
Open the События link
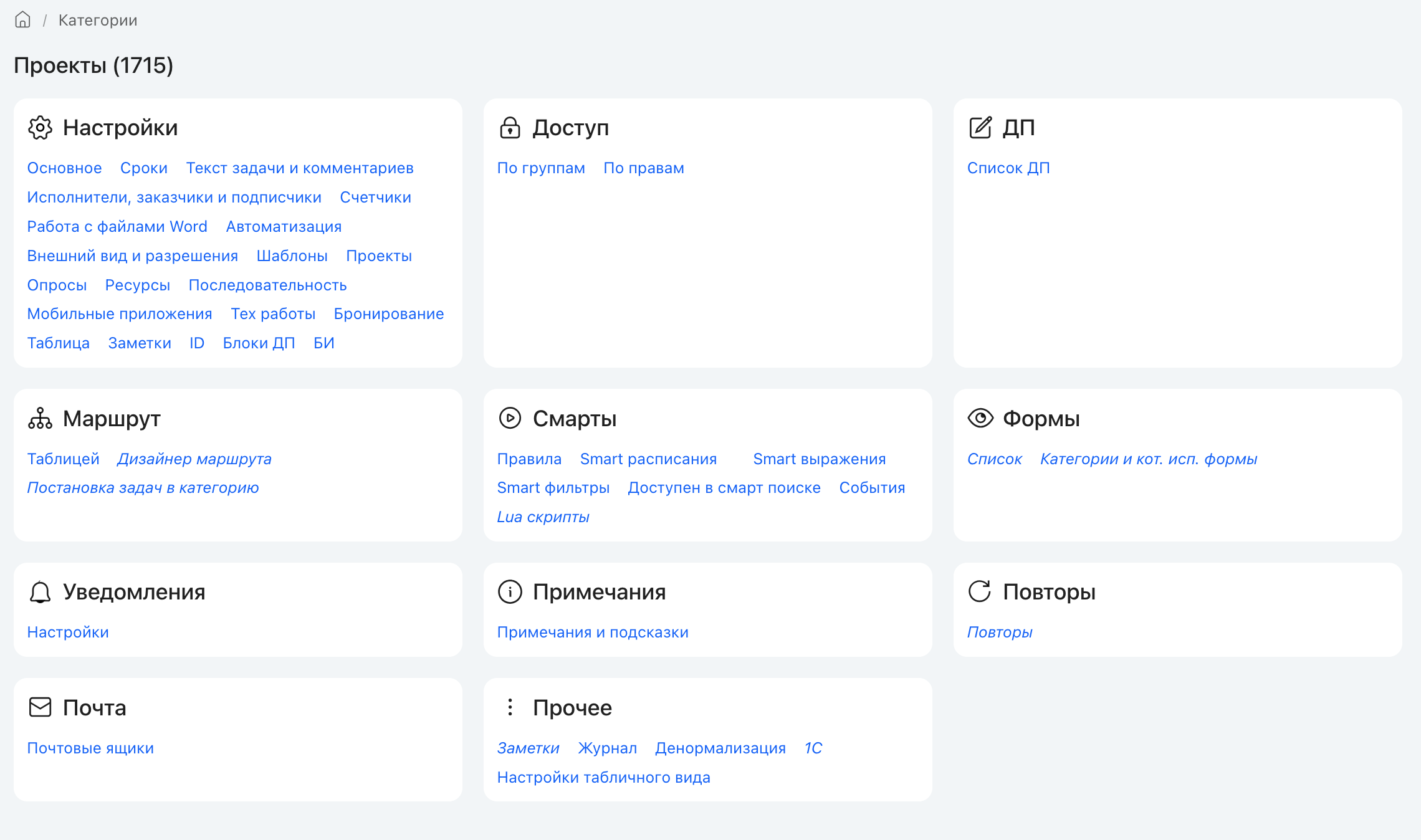click(873, 488)
